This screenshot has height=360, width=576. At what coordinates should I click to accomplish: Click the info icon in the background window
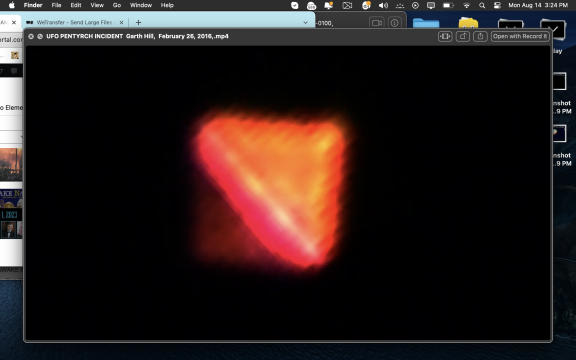tap(395, 23)
